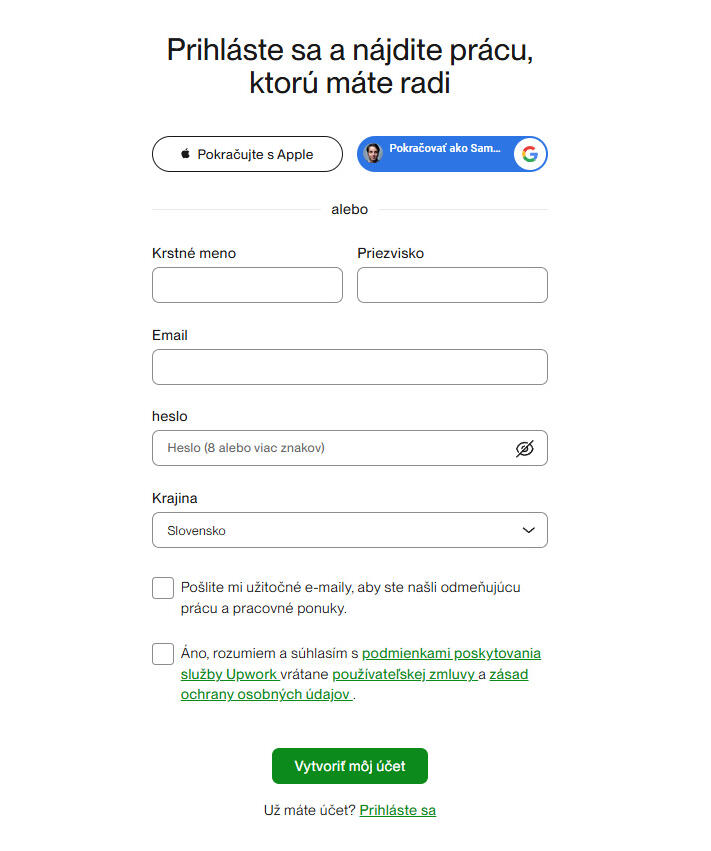Click the Krstné meno input field
The width and height of the screenshot is (711, 851).
pyautogui.click(x=247, y=285)
